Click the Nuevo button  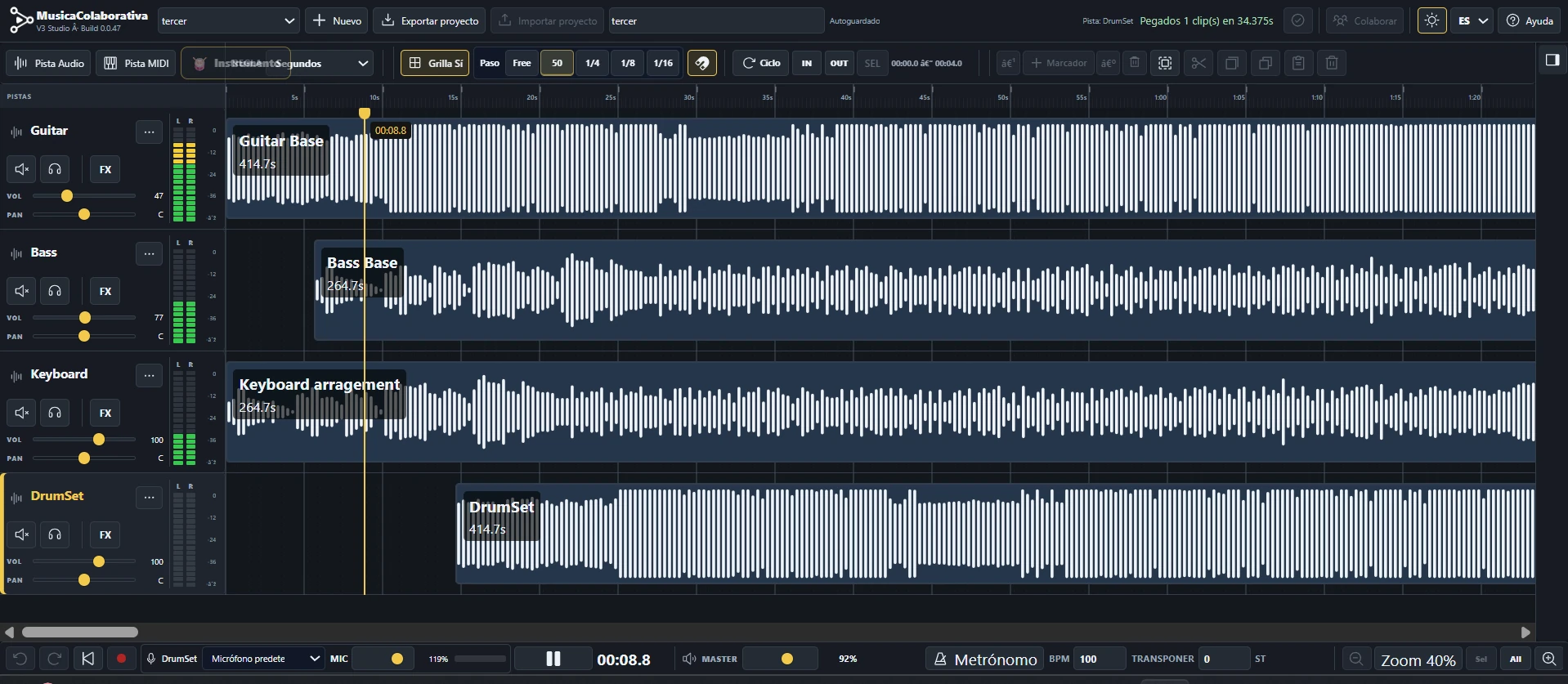pyautogui.click(x=337, y=20)
